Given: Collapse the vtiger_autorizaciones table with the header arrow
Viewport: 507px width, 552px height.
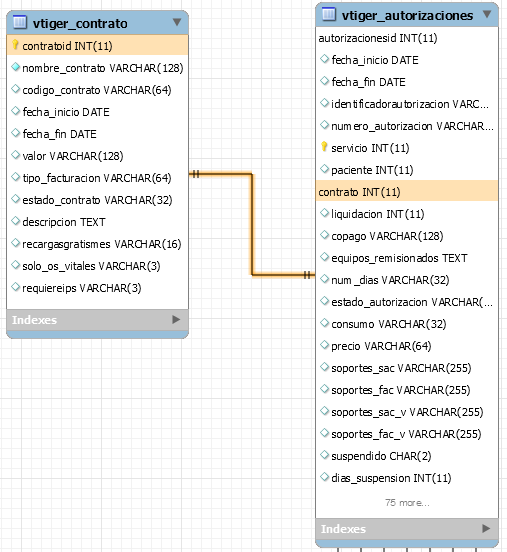Looking at the screenshot, I should coord(487,14).
